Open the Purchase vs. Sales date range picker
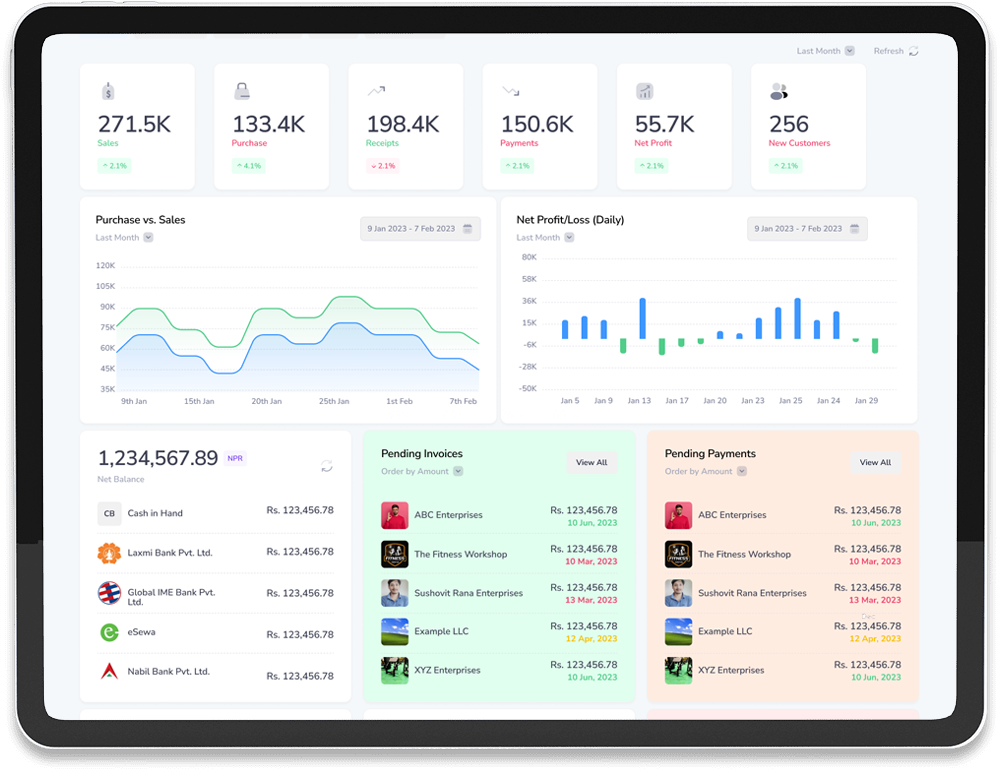Viewport: 1000px width, 770px height. [420, 229]
